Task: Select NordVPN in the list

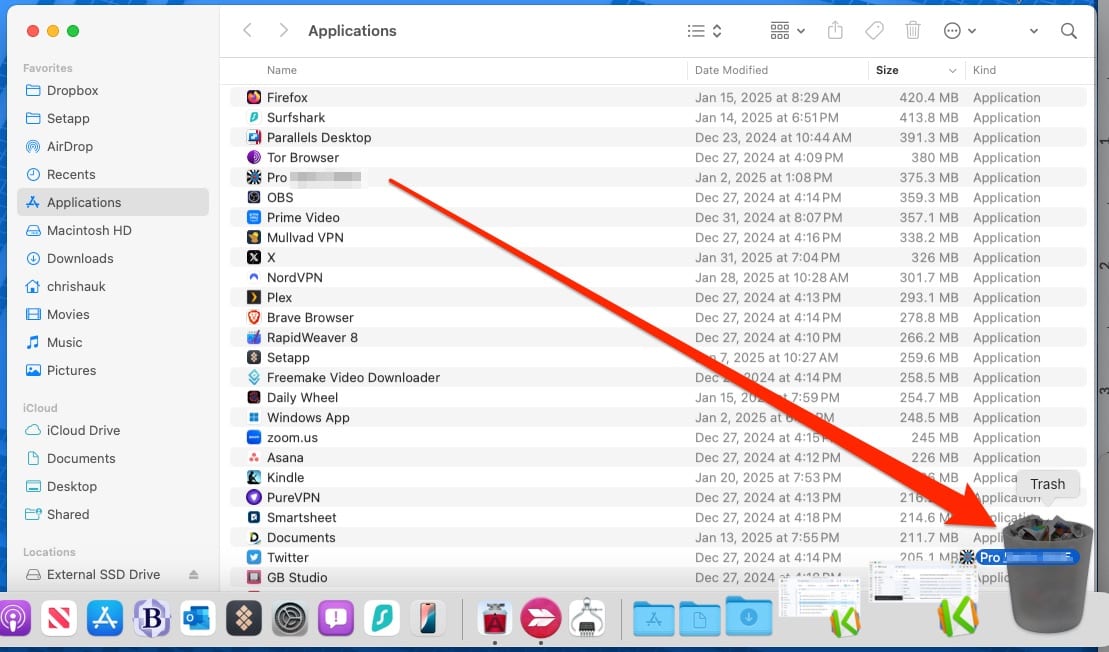Action: (x=658, y=277)
